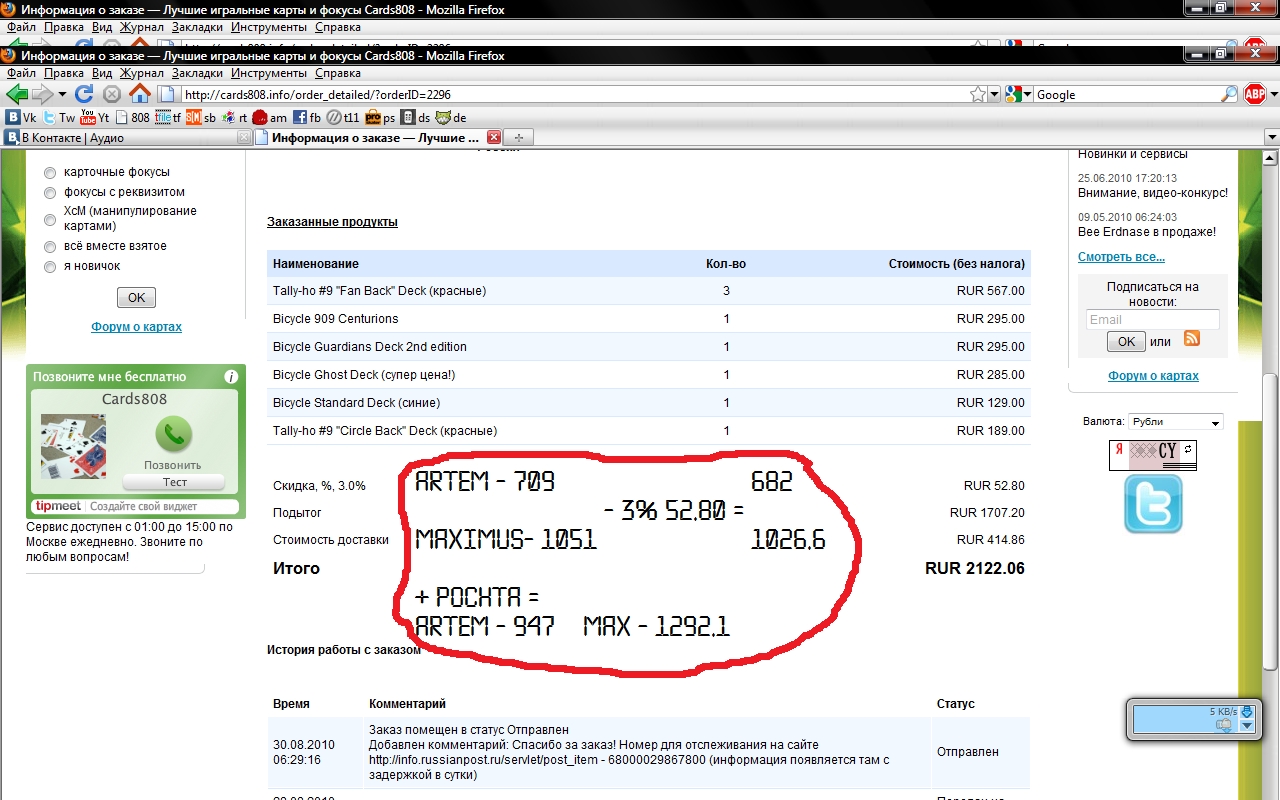Viewport: 1280px width, 800px height.
Task: Open the 'Инструменты' menu
Action: pyautogui.click(x=268, y=73)
